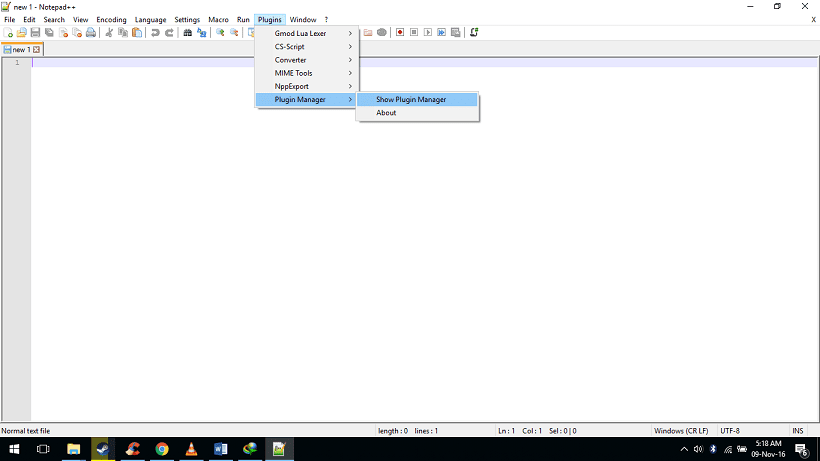Close the 'new 1' document tab
This screenshot has width=820, height=461.
point(37,49)
